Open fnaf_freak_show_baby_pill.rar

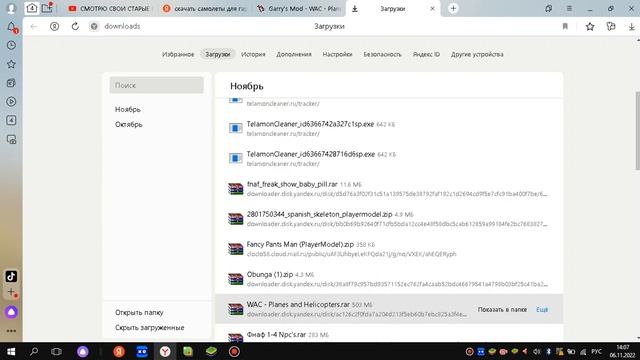tap(292, 184)
